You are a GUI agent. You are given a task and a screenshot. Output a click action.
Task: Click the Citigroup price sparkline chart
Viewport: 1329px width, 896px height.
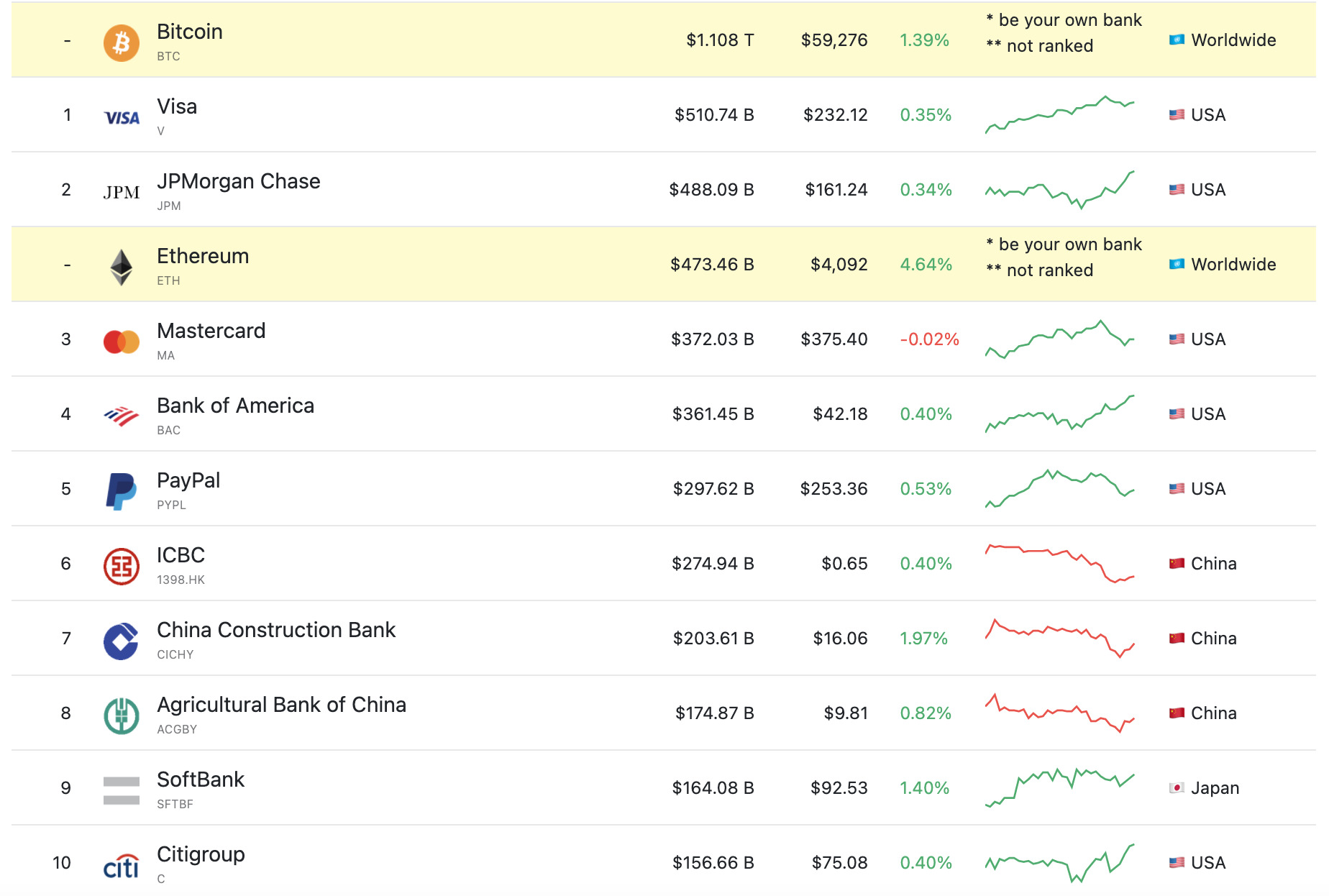pyautogui.click(x=1059, y=862)
